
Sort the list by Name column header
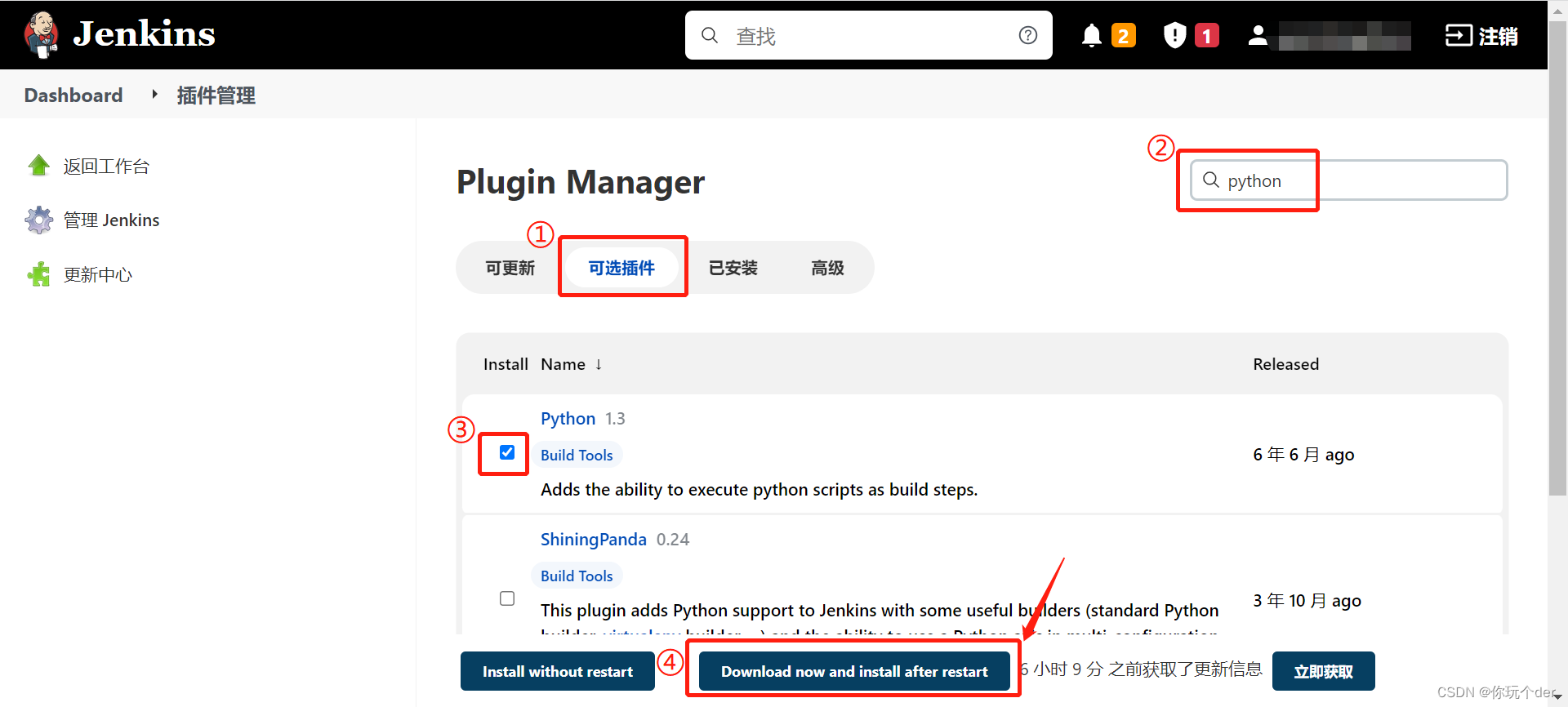pos(571,364)
